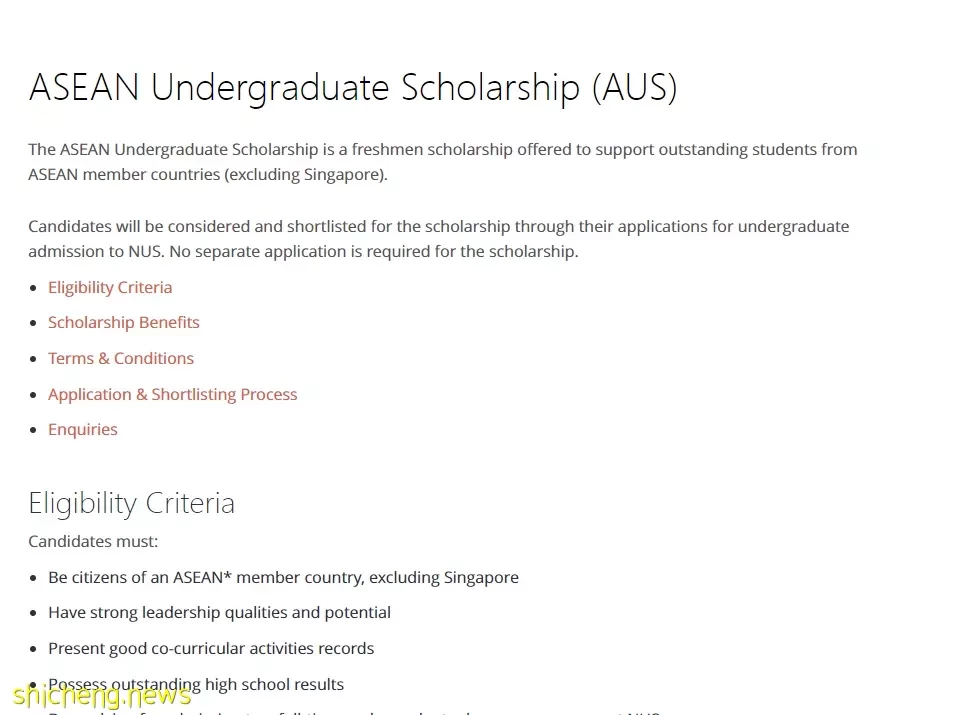Image resolution: width=979 pixels, height=715 pixels.
Task: Click the paragraph starting 'Candidates will be considered'
Action: point(438,239)
